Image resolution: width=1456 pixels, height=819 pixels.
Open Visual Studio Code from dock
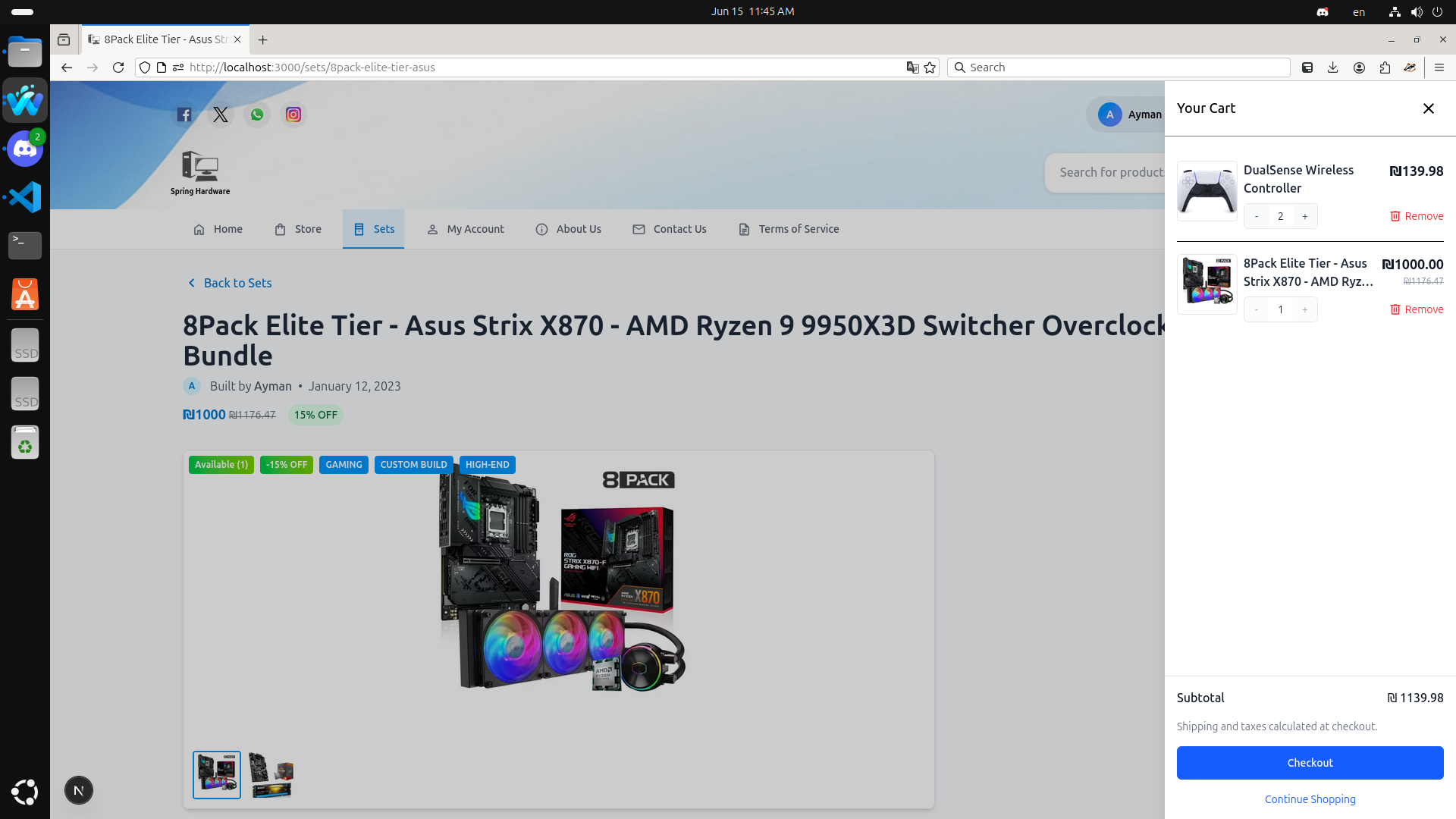[x=25, y=197]
